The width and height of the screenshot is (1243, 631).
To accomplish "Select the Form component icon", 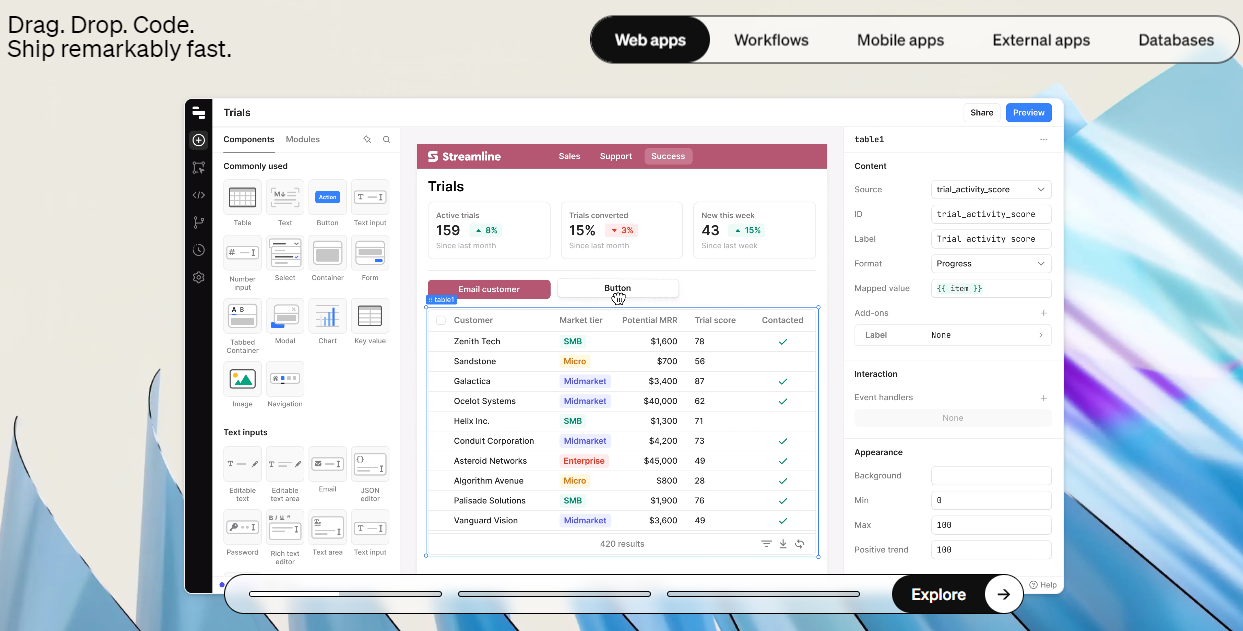I will click(x=370, y=253).
